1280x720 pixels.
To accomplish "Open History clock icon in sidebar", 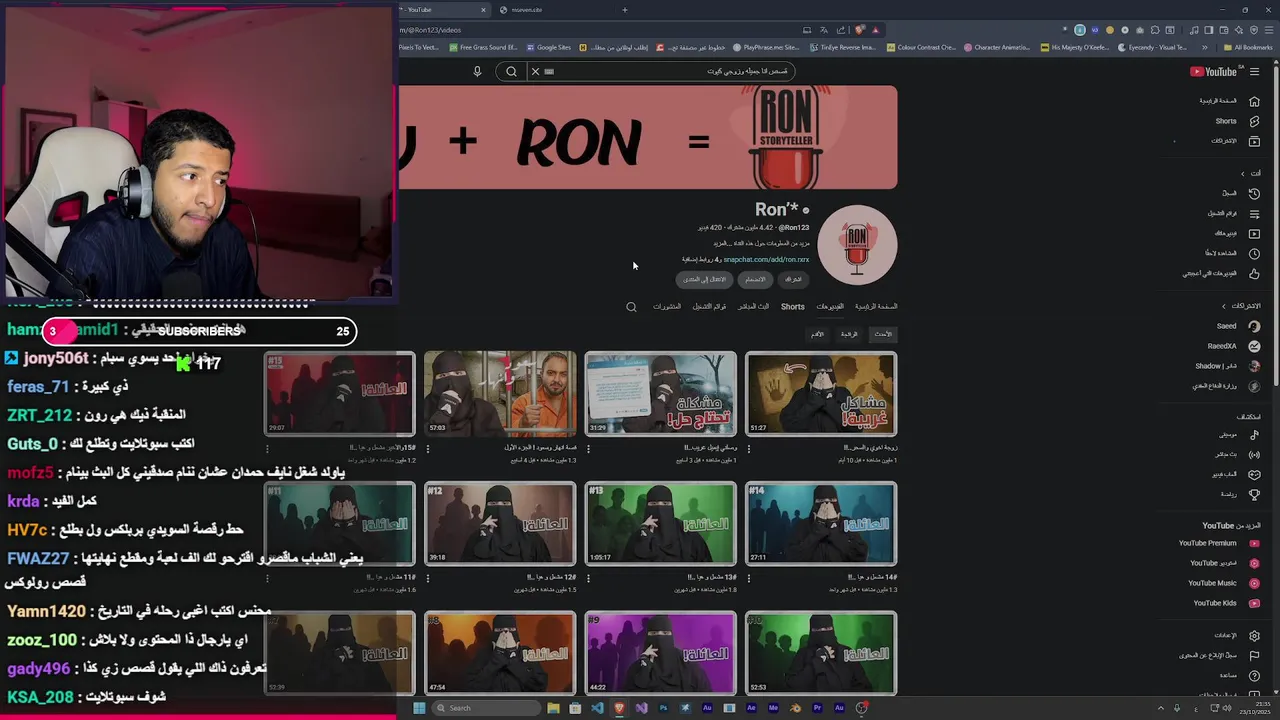I will coord(1254,193).
